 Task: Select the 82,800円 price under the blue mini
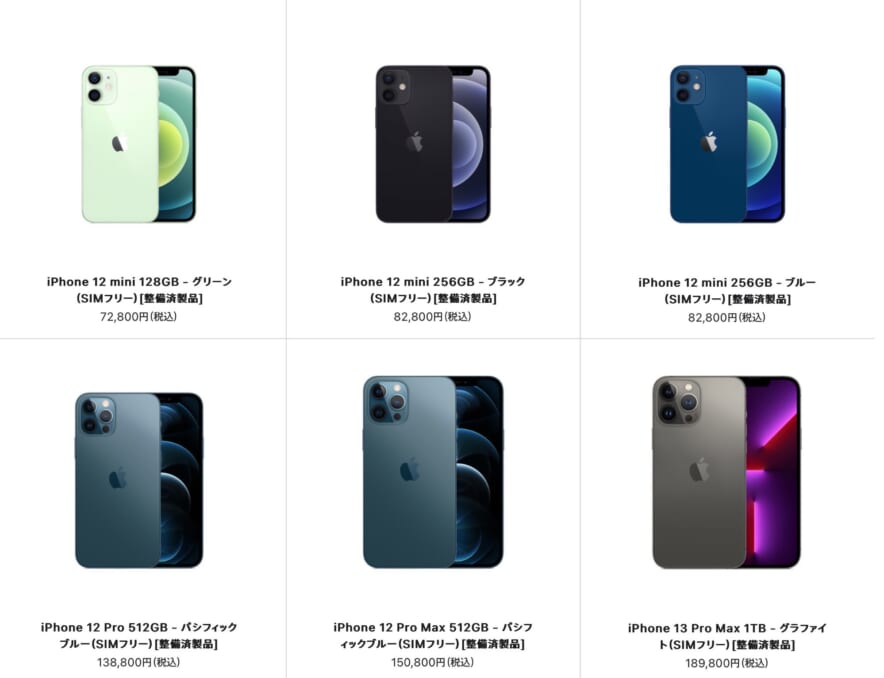tap(727, 318)
